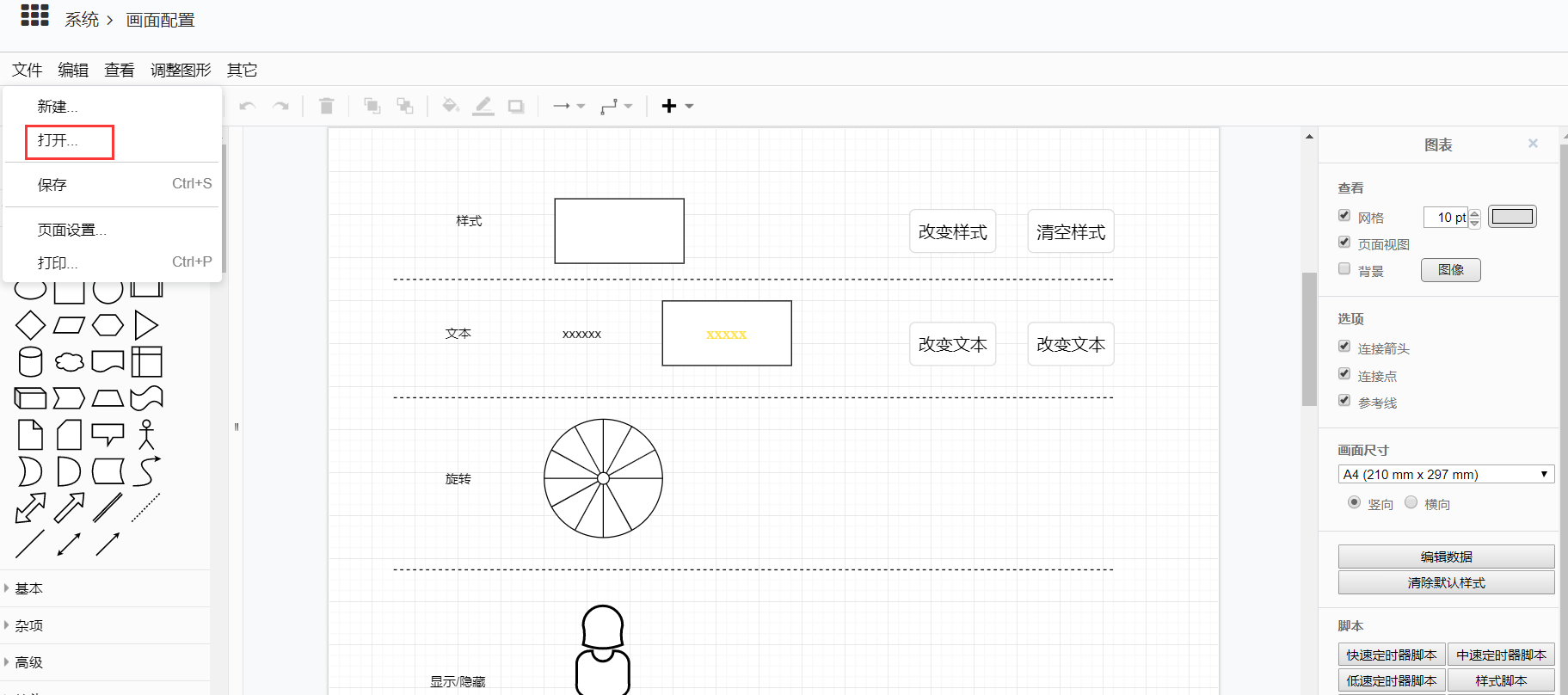
Task: Click the undo icon in toolbar
Action: pyautogui.click(x=248, y=107)
